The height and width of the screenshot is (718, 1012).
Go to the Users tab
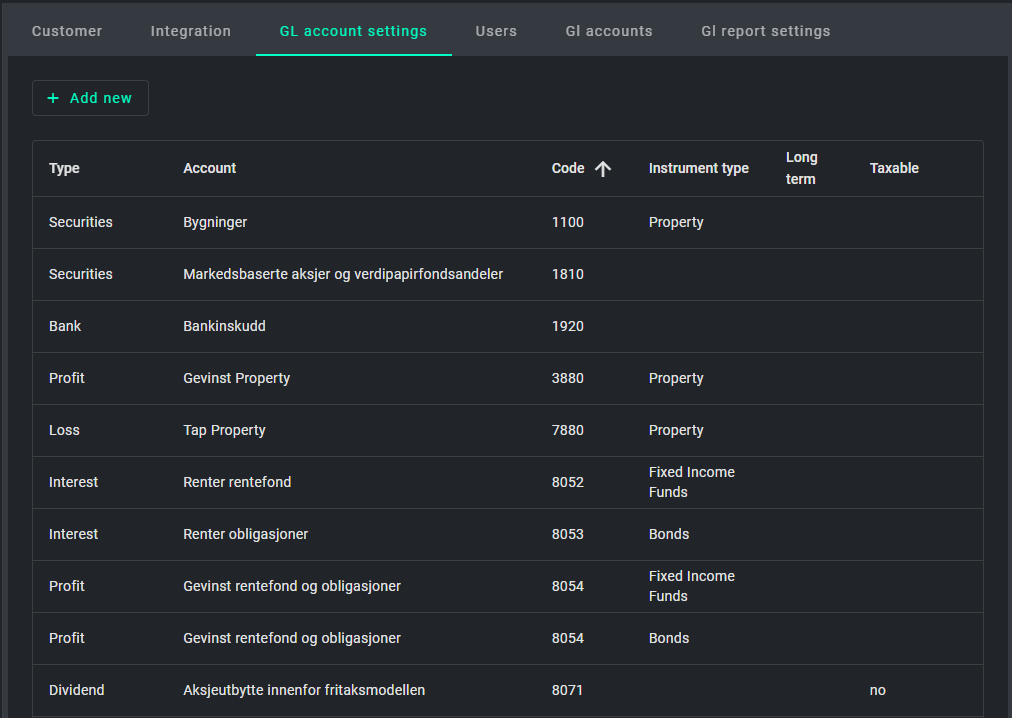pos(496,31)
